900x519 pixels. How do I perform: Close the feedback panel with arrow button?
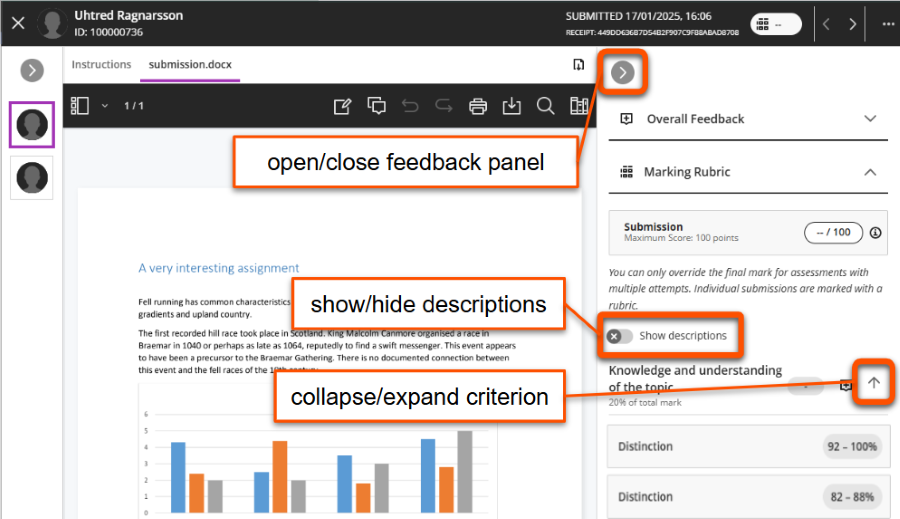(x=623, y=72)
